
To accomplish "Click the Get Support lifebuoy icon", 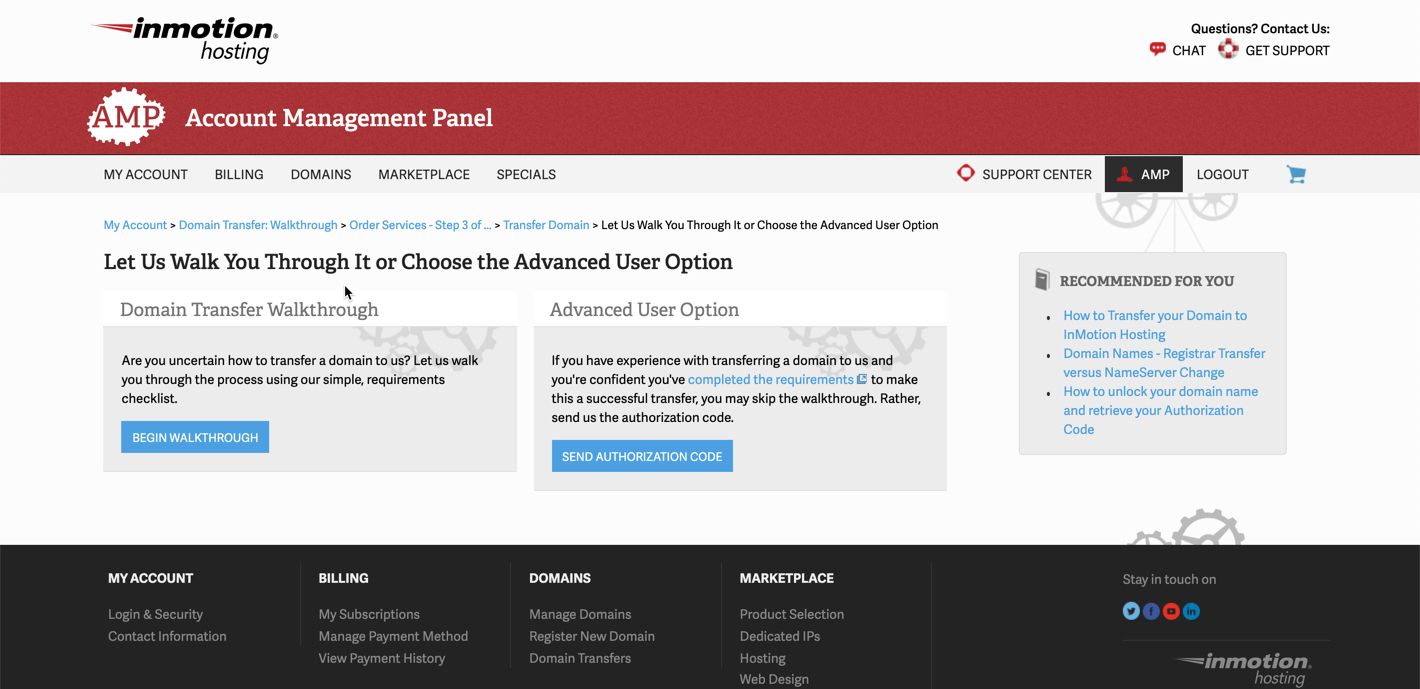I will (1228, 50).
